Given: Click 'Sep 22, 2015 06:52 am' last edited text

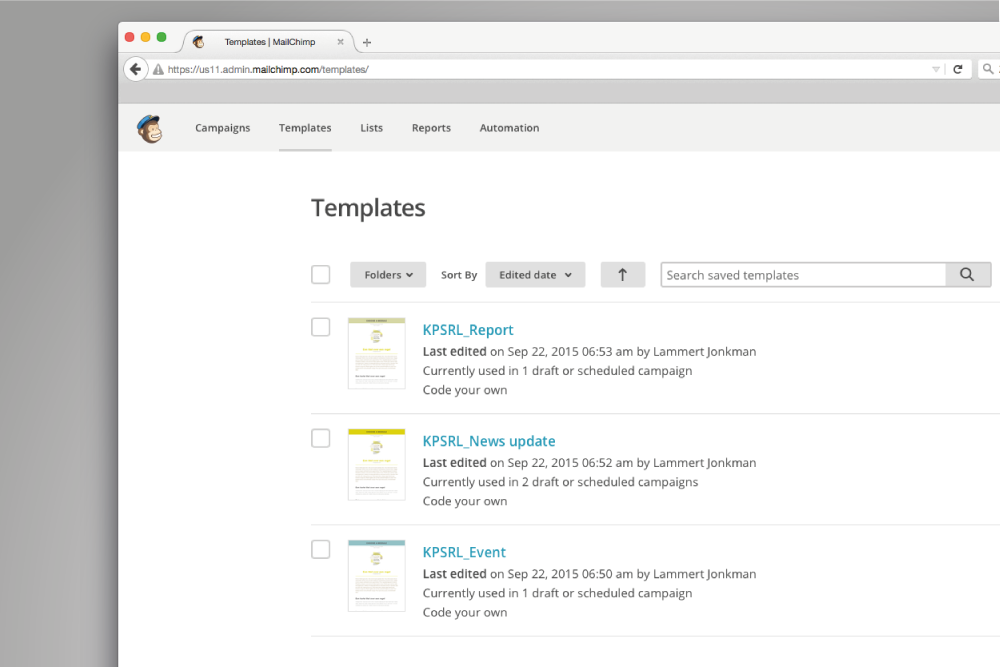Looking at the screenshot, I should coord(570,463).
